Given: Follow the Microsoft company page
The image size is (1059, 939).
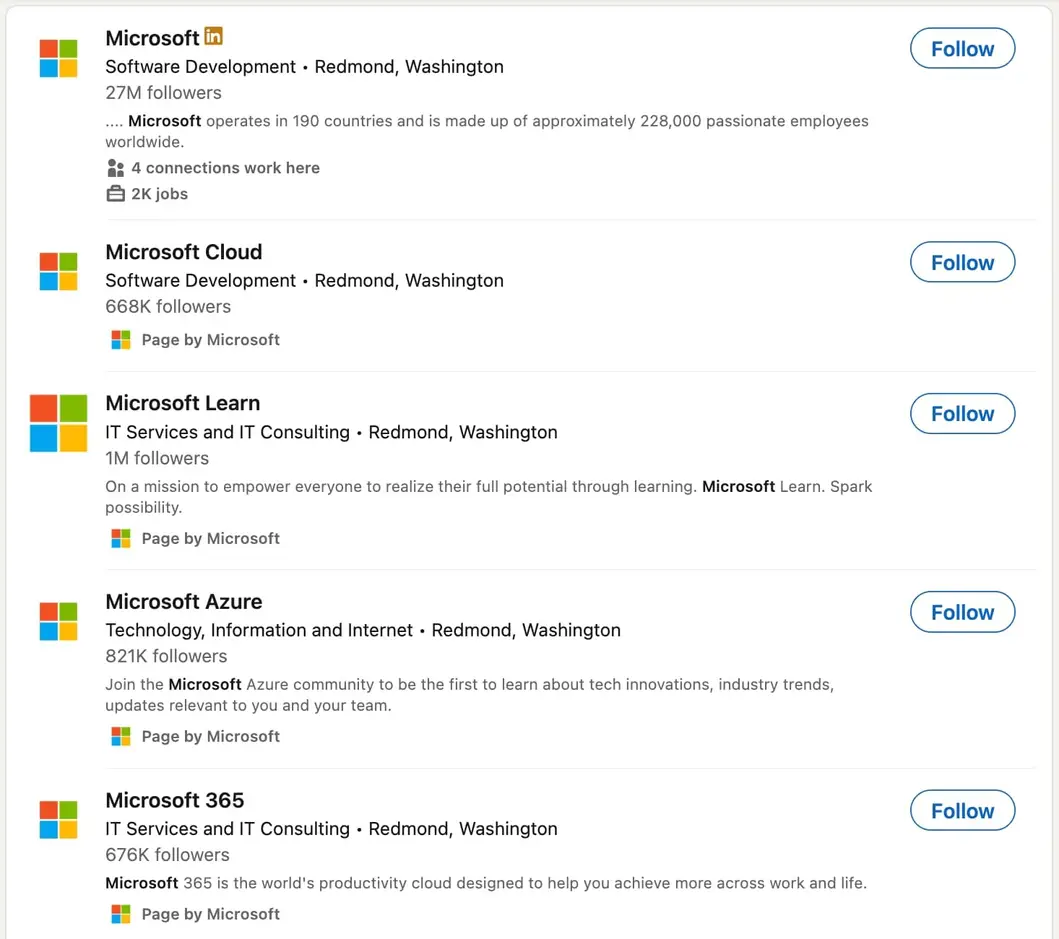Looking at the screenshot, I should click(961, 47).
